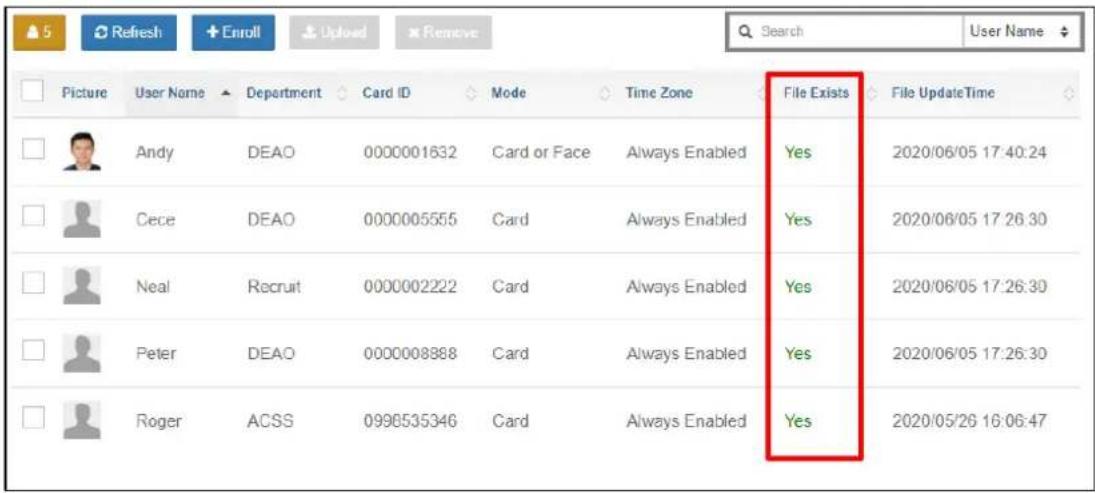
Task: Click the Picture column header
Action: point(84,93)
